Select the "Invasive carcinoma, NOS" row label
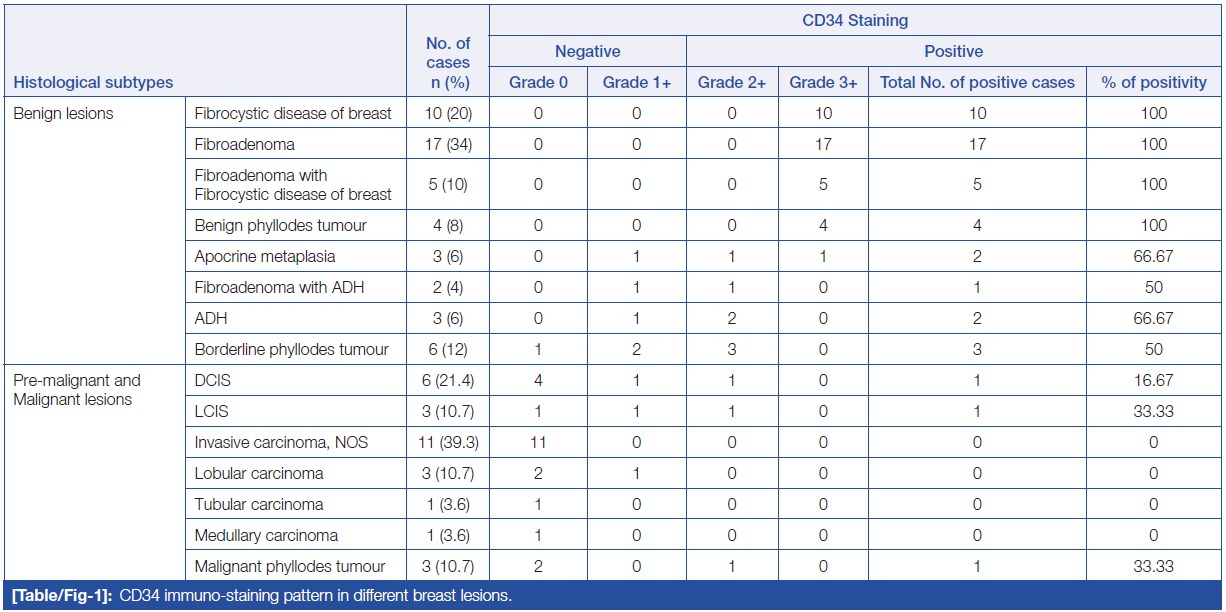The width and height of the screenshot is (1226, 612). pyautogui.click(x=281, y=442)
